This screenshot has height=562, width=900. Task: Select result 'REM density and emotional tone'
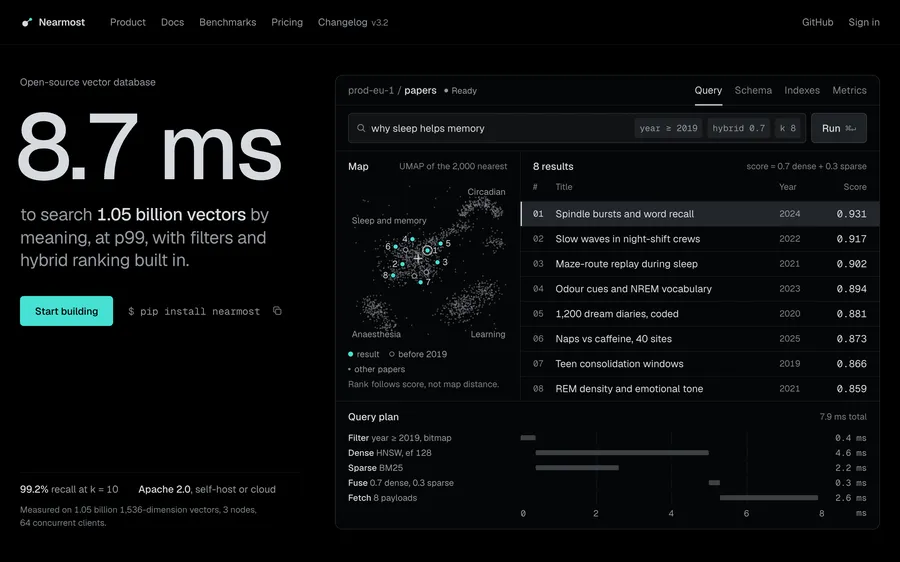700,389
